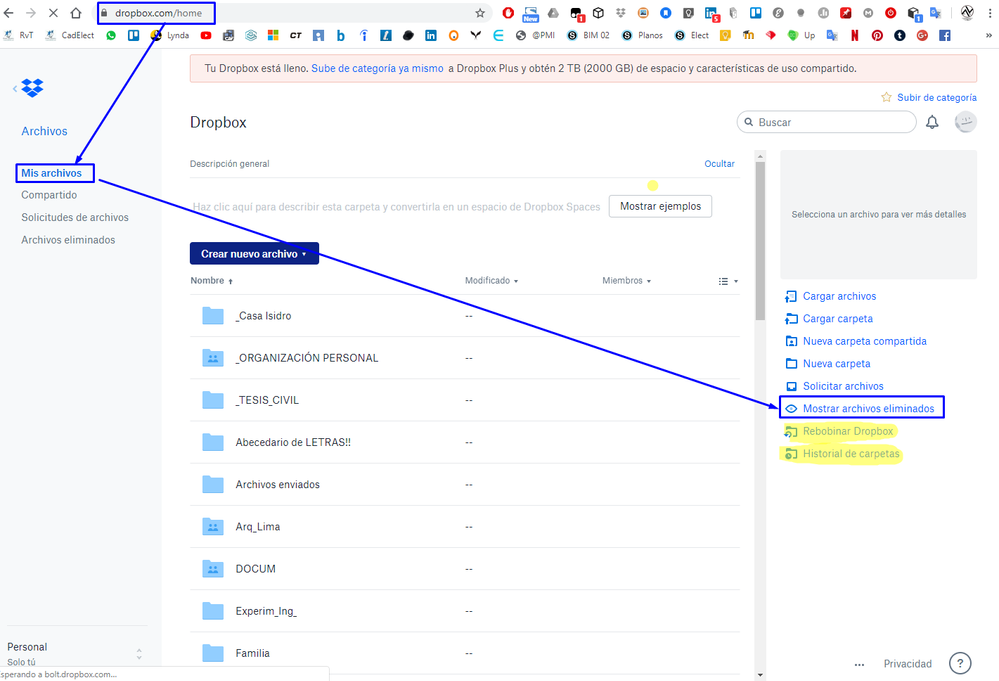Open the list view options dropdown
This screenshot has width=999, height=681.
click(728, 281)
